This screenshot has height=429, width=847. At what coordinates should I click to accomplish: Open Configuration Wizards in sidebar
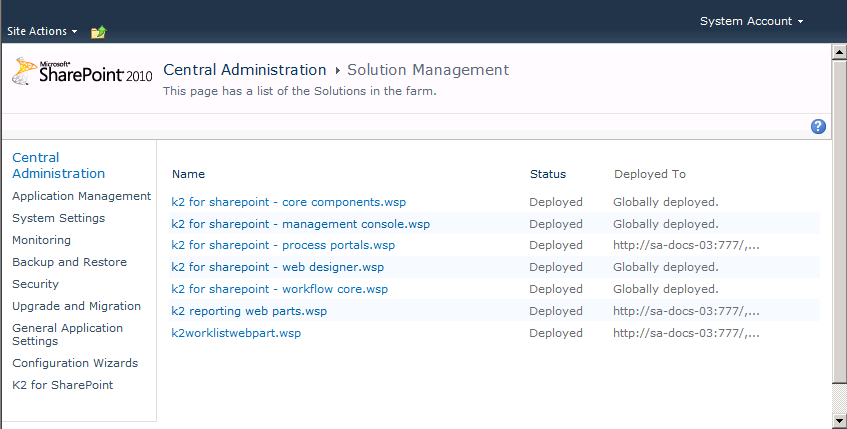pos(75,363)
